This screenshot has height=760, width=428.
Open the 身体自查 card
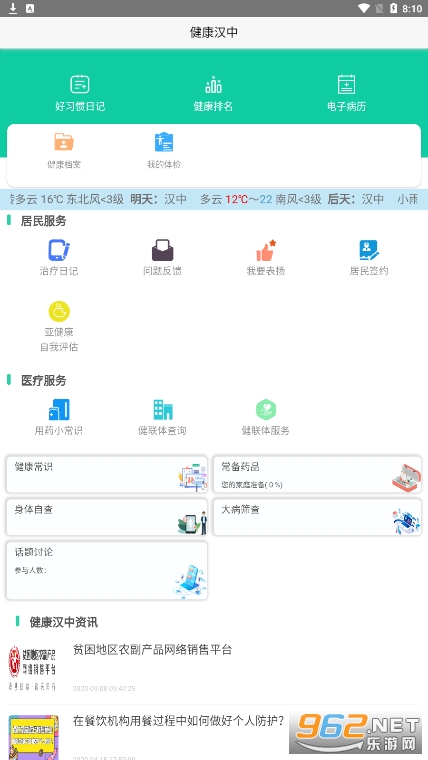tap(107, 517)
